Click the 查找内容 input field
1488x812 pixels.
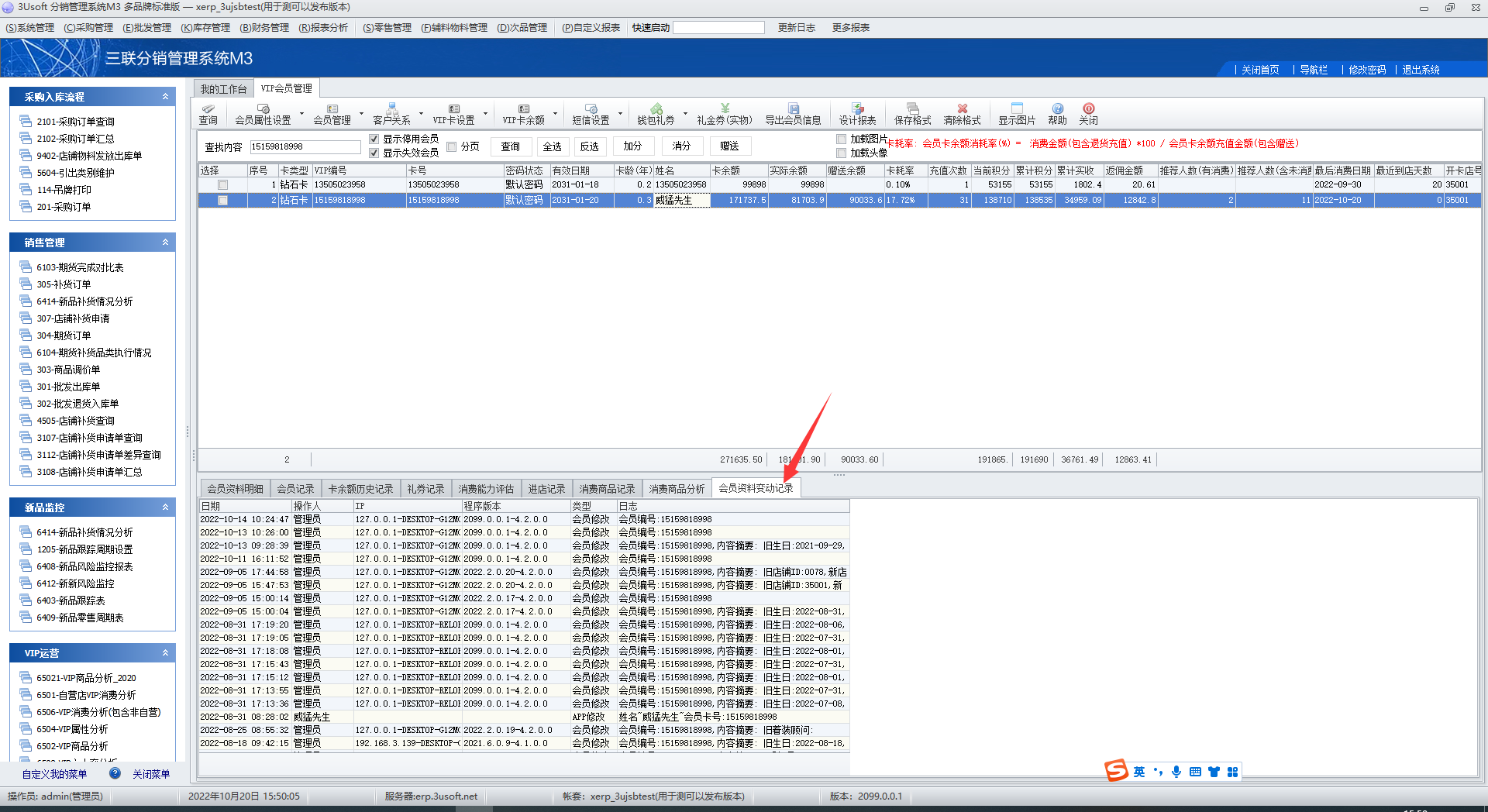pos(305,146)
